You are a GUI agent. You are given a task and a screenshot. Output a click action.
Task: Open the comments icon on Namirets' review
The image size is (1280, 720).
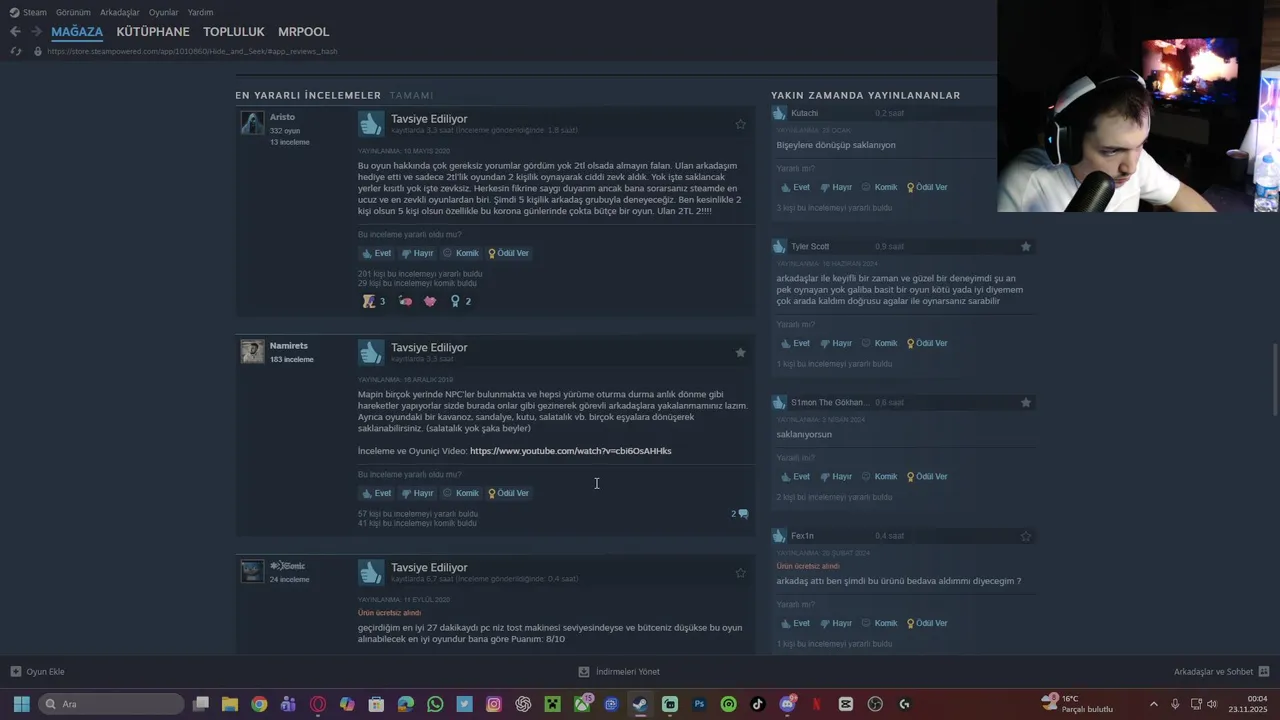tap(742, 514)
